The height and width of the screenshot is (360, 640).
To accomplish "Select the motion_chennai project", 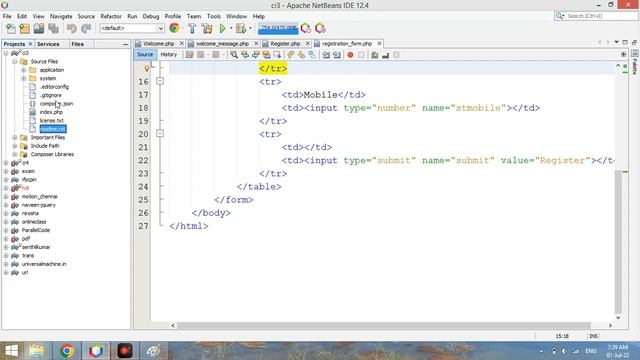I will point(39,197).
